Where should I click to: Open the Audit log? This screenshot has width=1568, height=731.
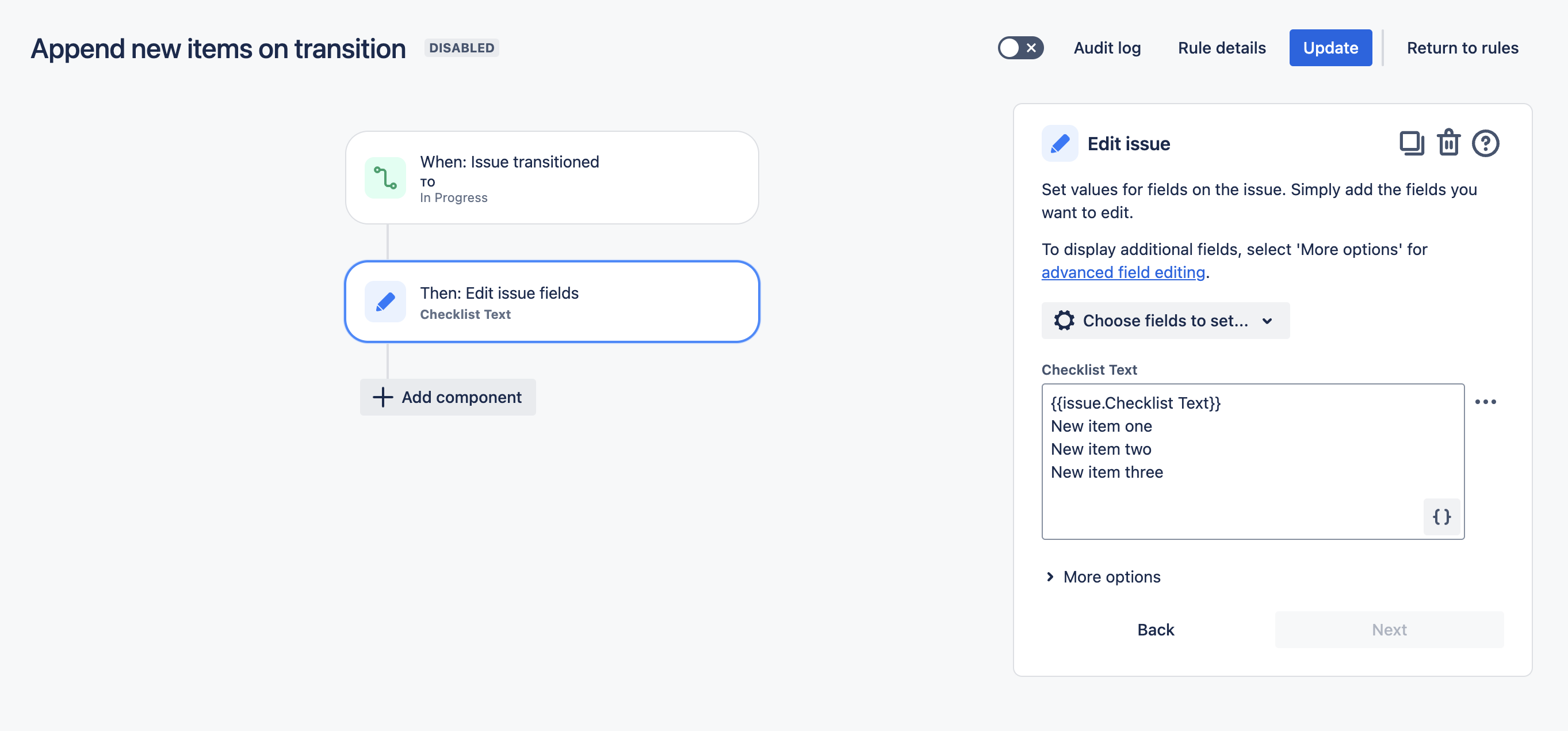(1107, 48)
